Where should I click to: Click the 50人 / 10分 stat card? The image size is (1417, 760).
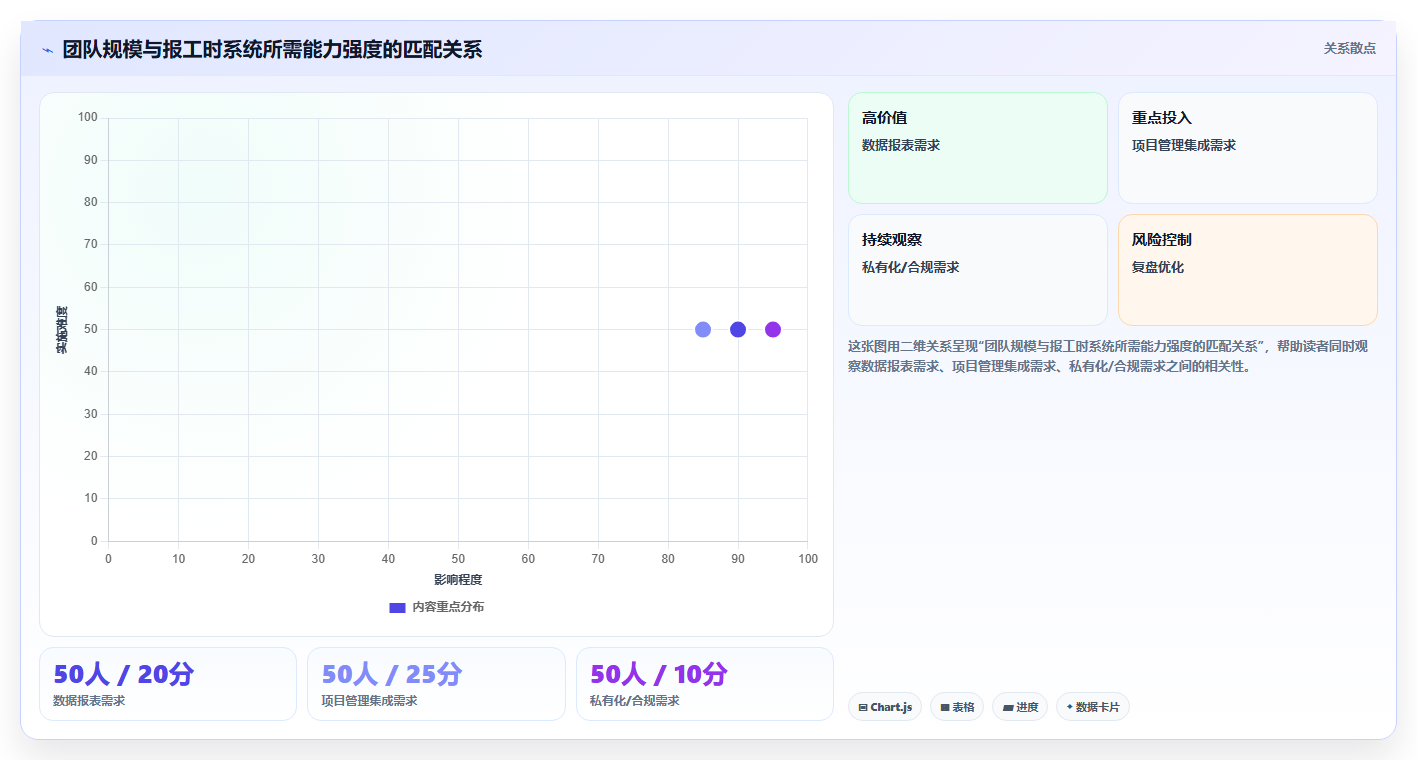coord(705,684)
